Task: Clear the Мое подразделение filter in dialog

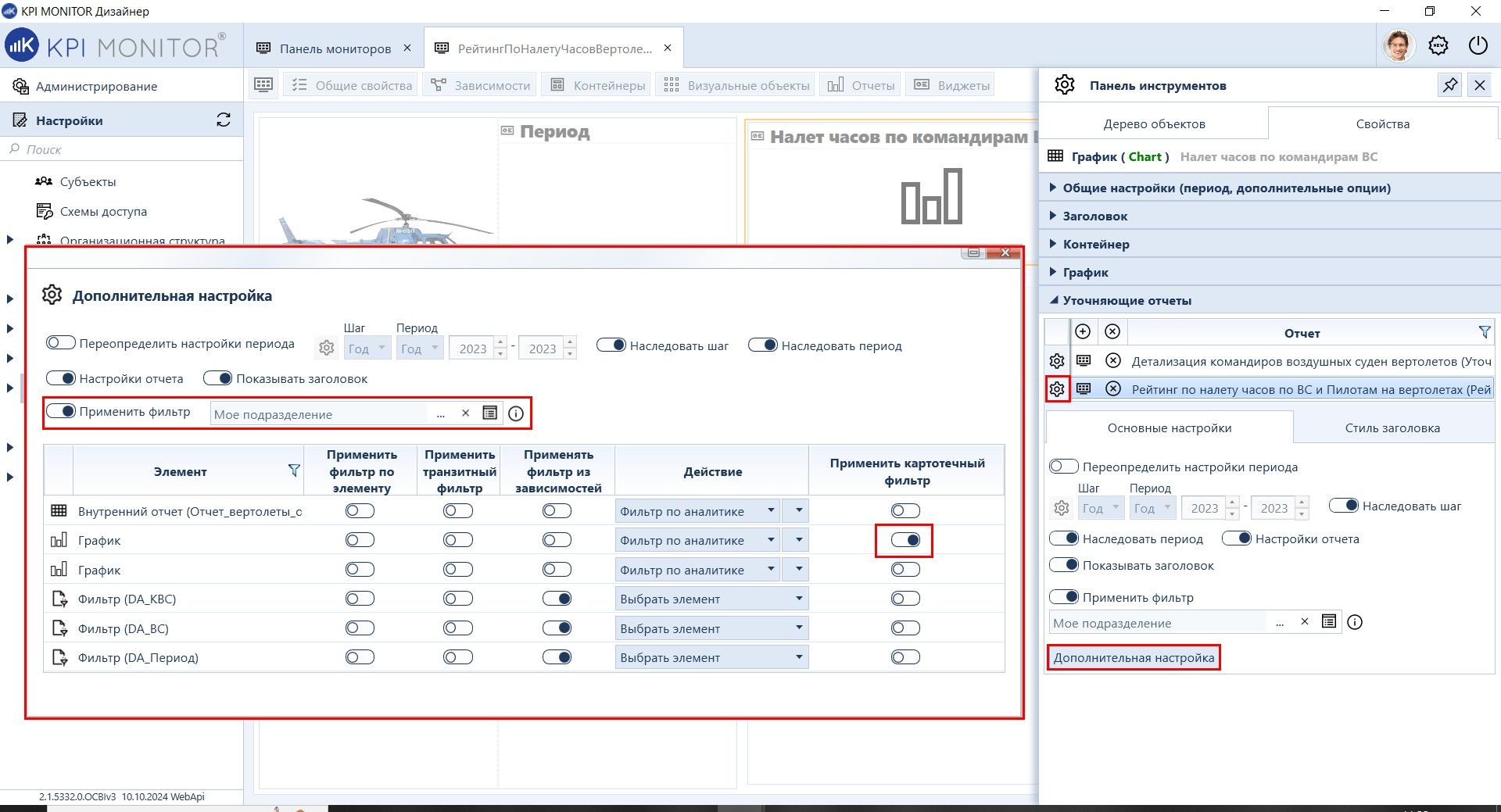Action: point(465,413)
